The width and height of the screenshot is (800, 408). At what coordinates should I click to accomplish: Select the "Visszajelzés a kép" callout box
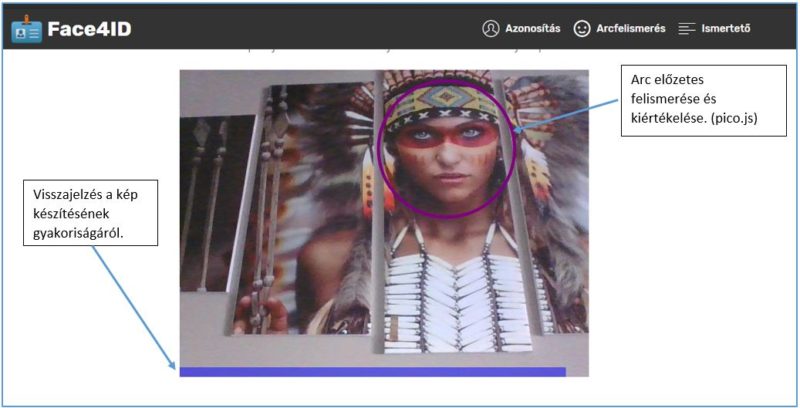pos(90,213)
